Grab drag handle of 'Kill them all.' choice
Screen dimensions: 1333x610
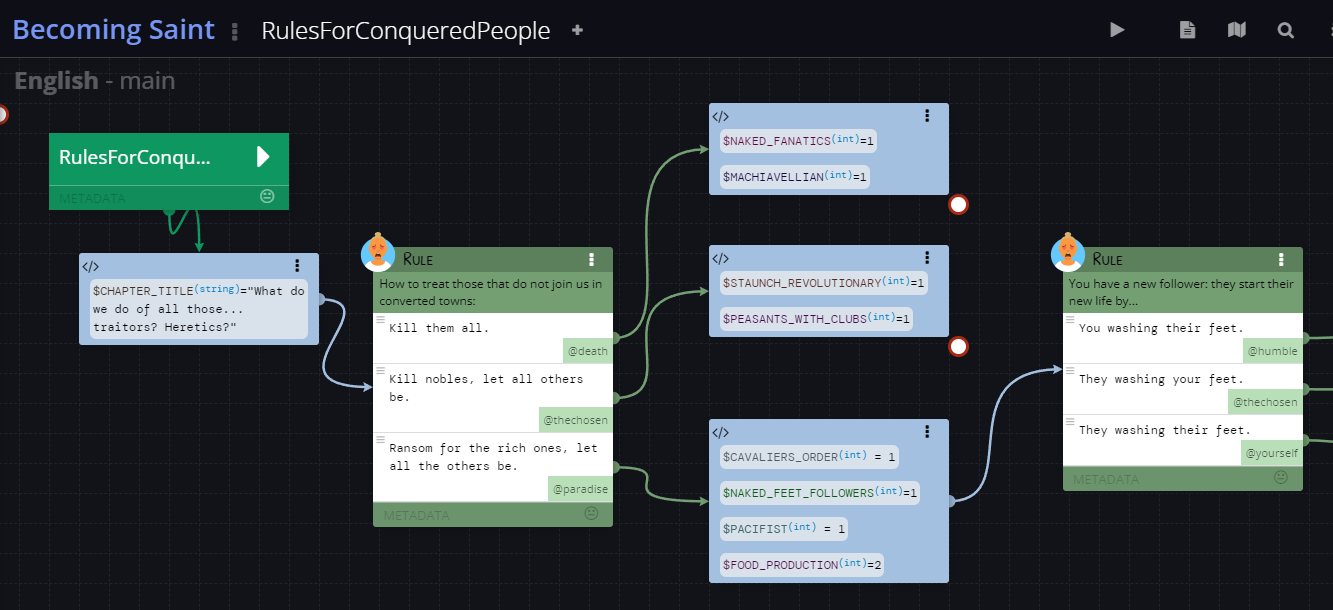click(x=380, y=320)
